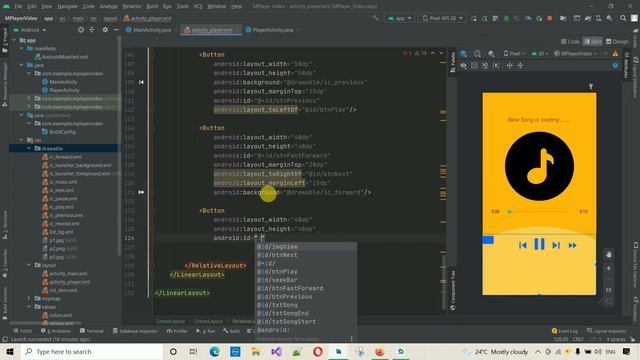Open the Layout Inspector panel
The width and height of the screenshot is (640, 360).
607,331
